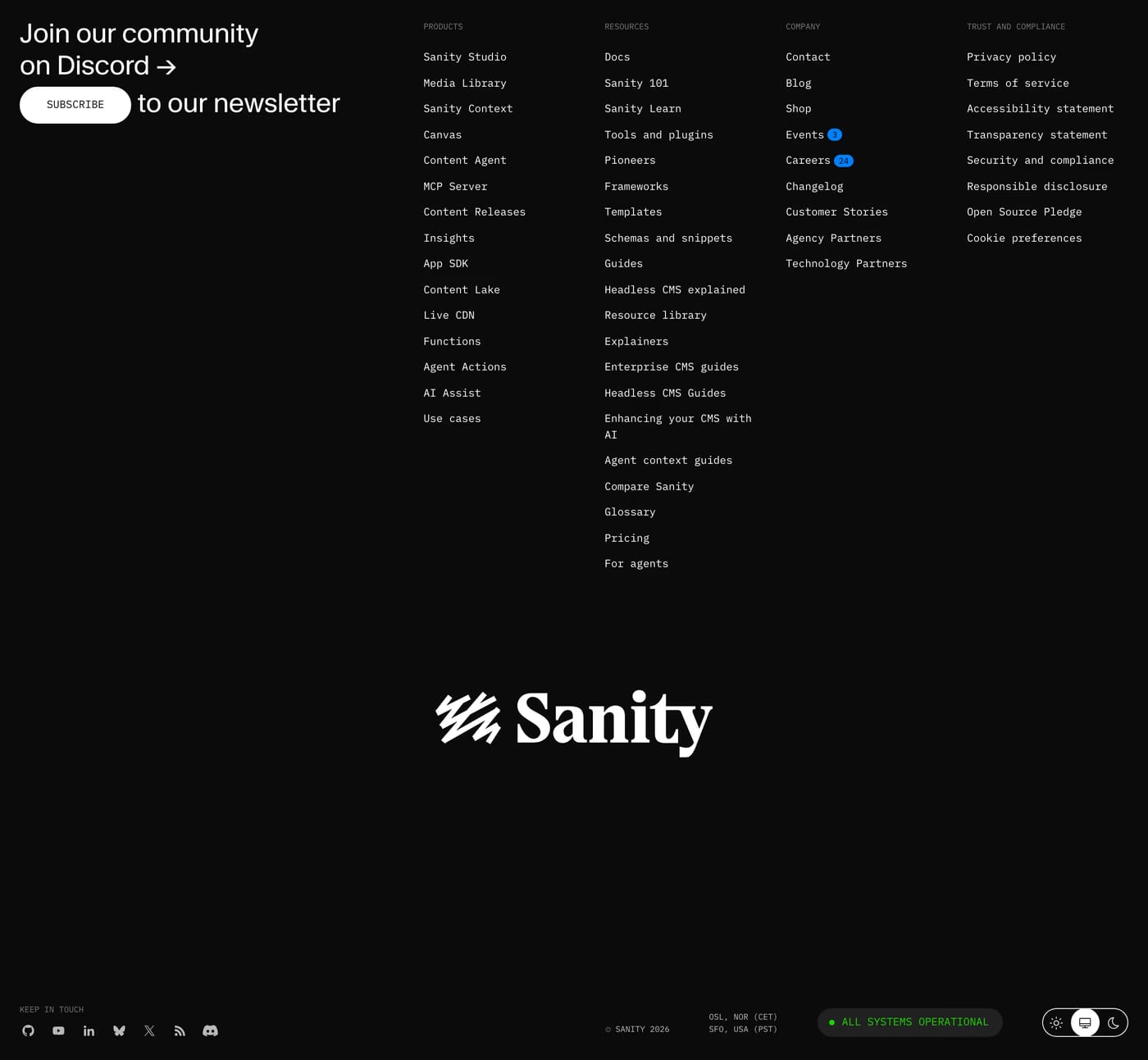Follow the Join our community on Discord link
1148x1060 pixels.
pyautogui.click(x=139, y=49)
